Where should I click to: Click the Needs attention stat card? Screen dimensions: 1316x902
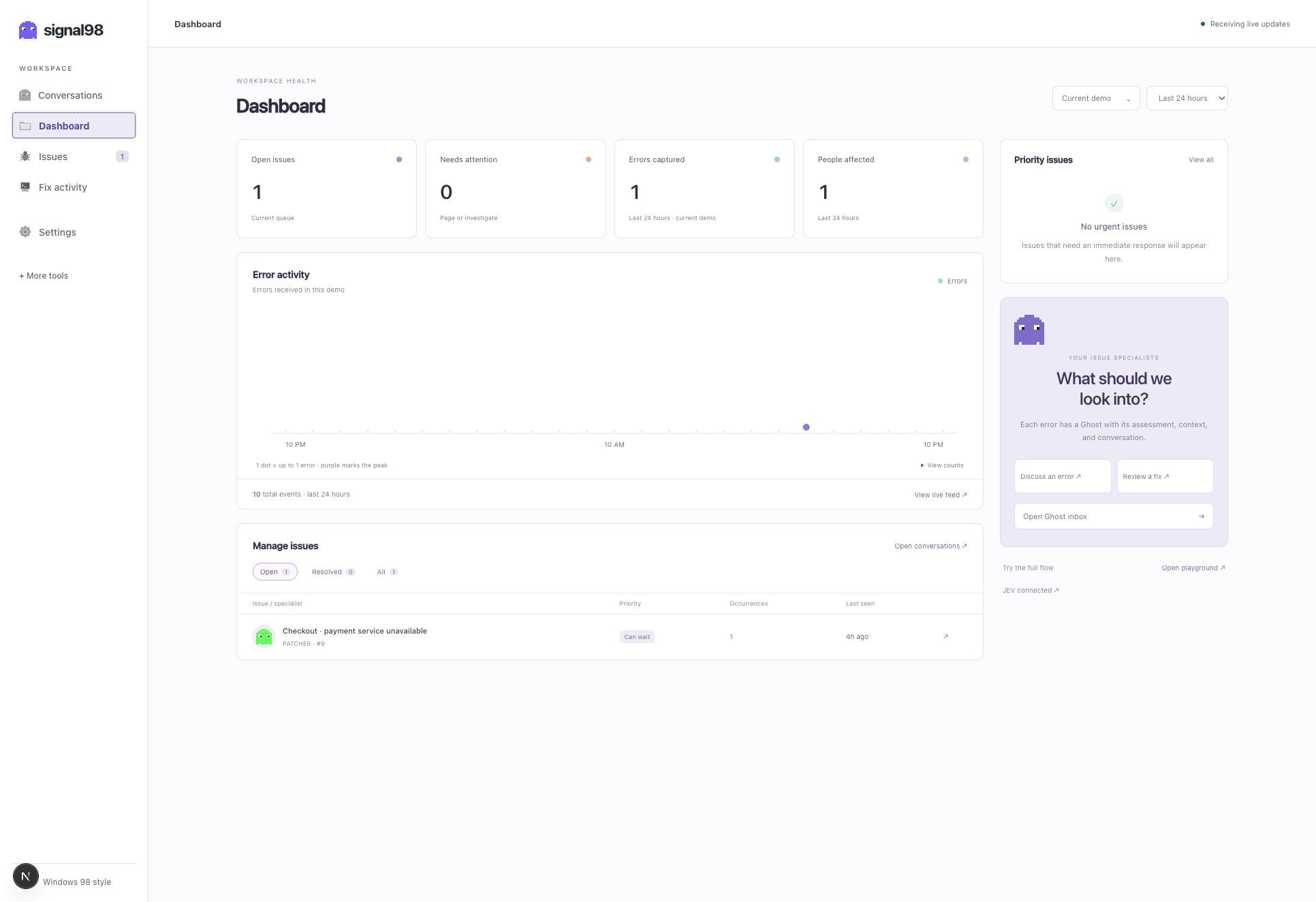515,189
